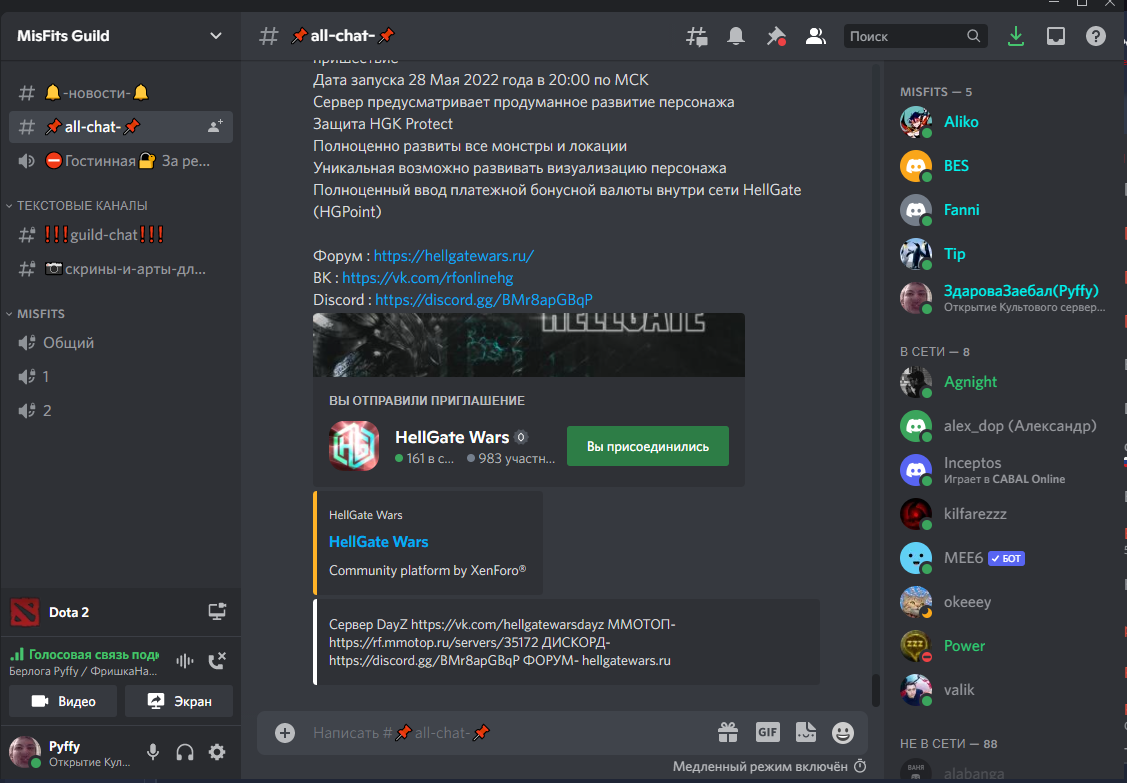Image resolution: width=1127 pixels, height=783 pixels.
Task: Open member BES avatar
Action: (x=916, y=166)
